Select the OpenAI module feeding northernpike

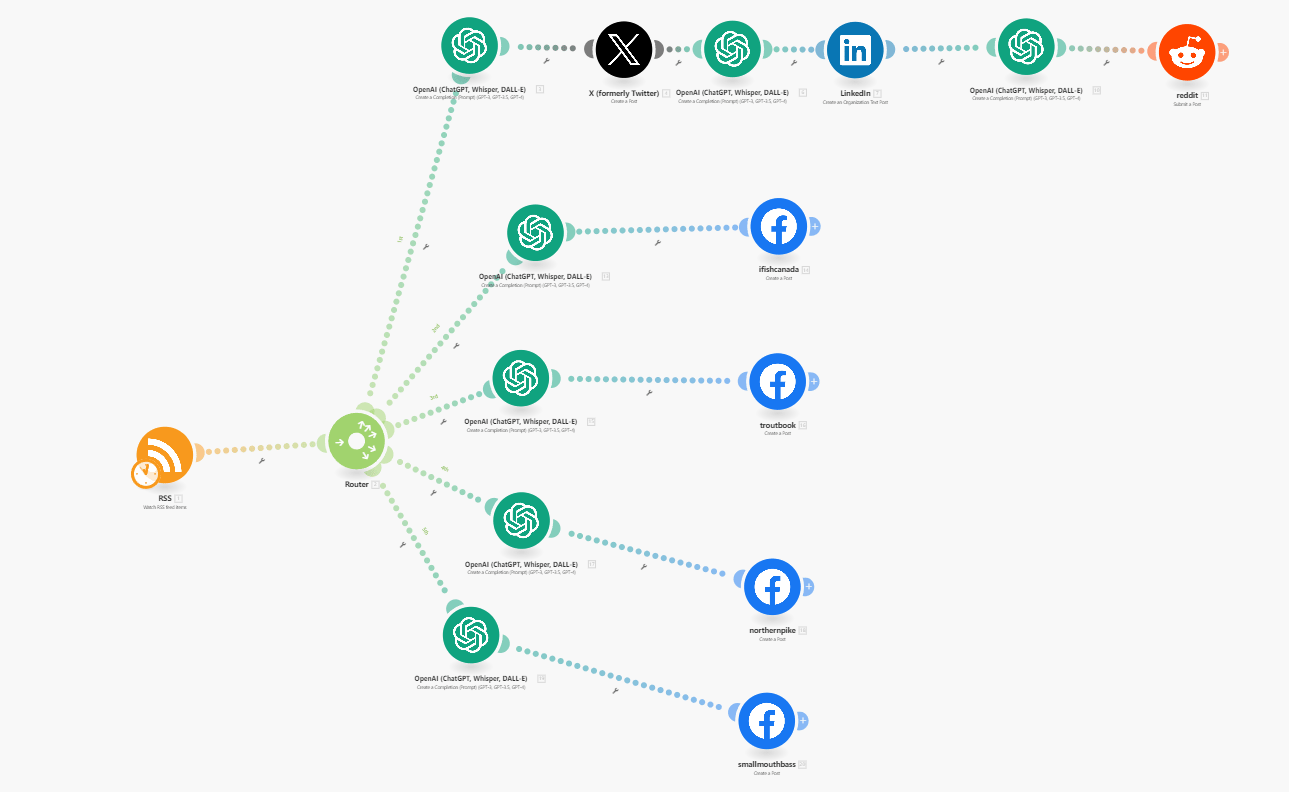point(522,520)
